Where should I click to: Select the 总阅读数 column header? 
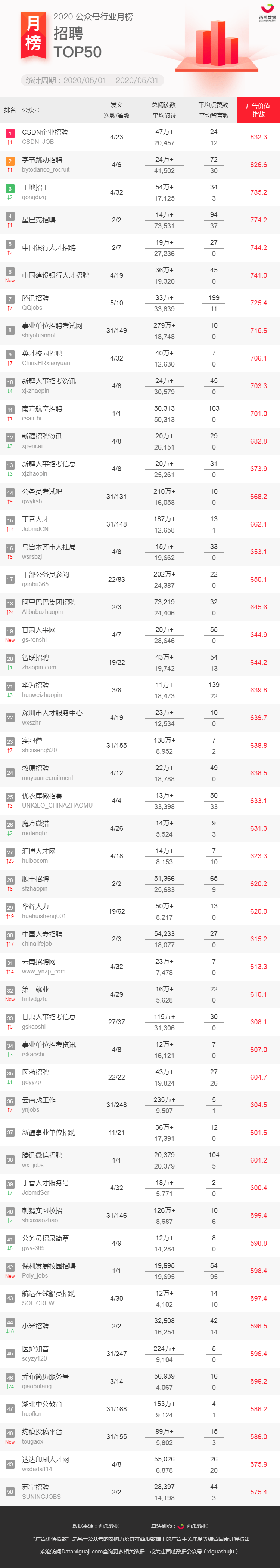pyautogui.click(x=164, y=105)
